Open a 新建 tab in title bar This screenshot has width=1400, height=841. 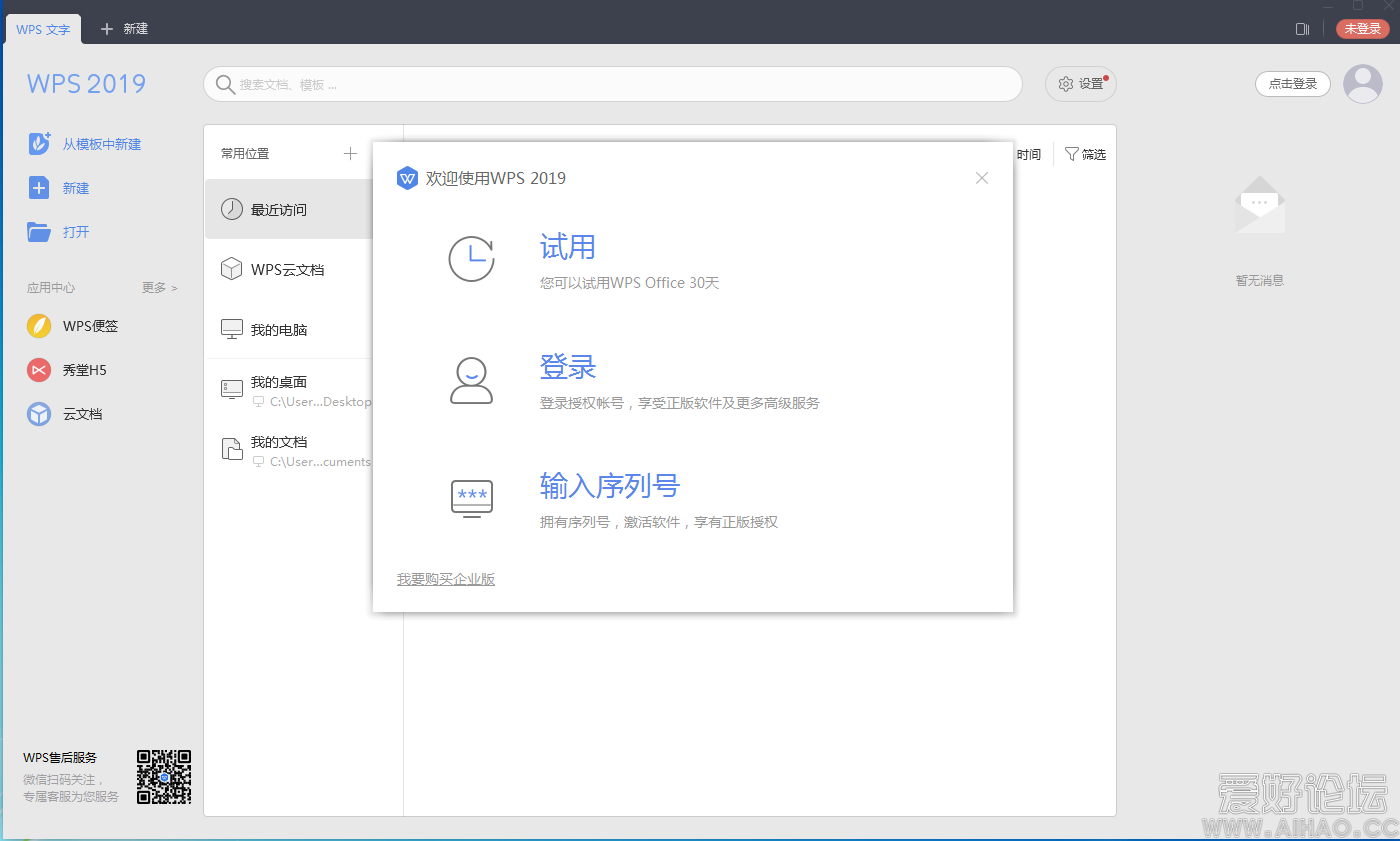(x=125, y=29)
